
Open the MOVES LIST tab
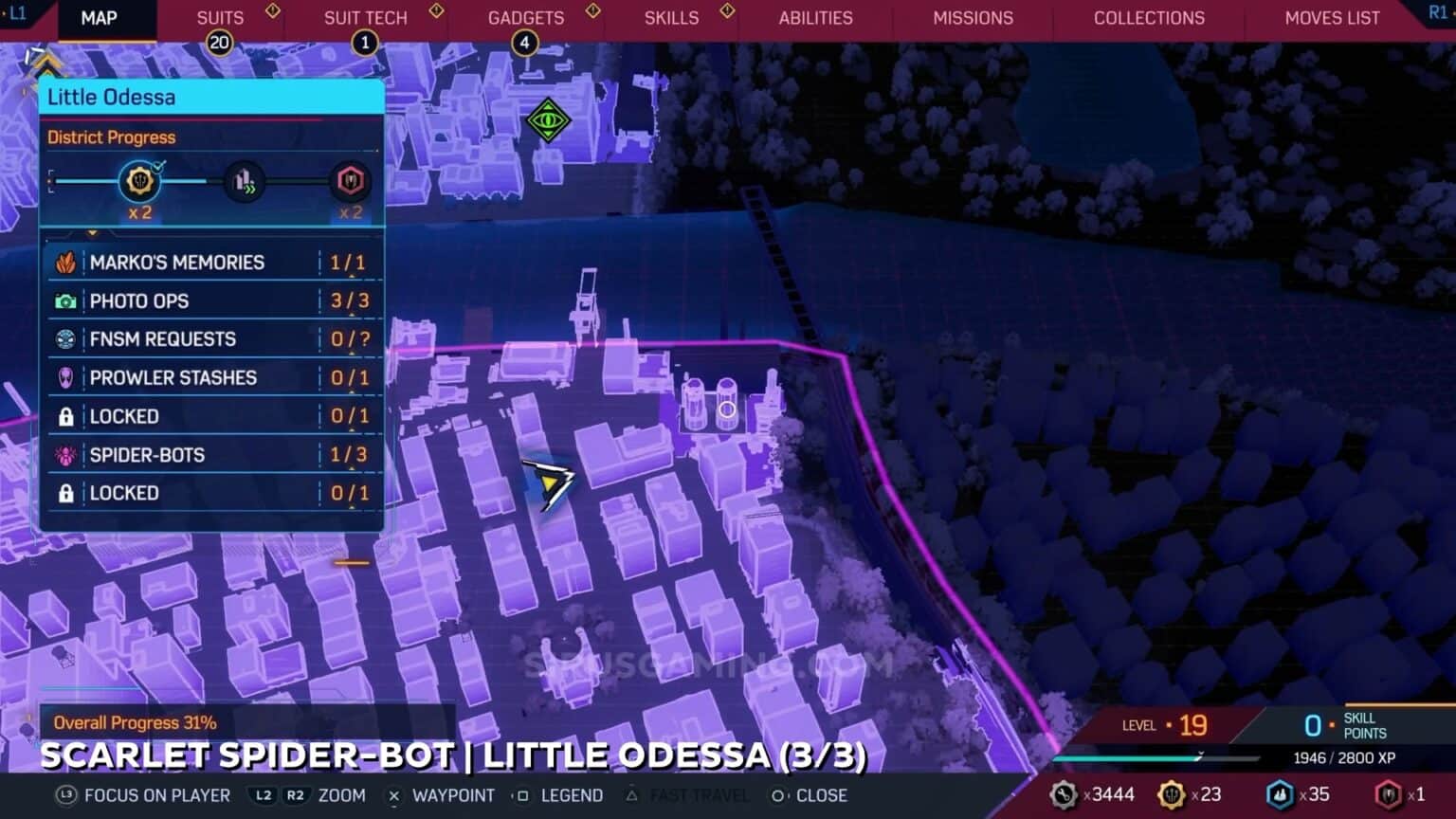click(1332, 18)
